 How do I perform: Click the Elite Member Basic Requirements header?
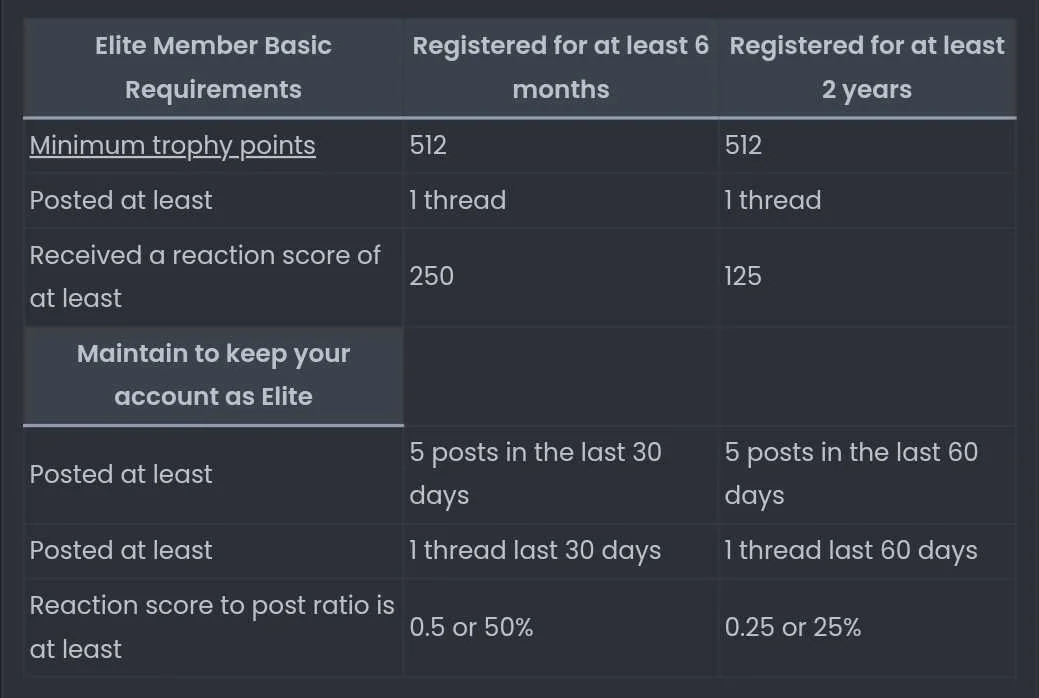point(213,68)
